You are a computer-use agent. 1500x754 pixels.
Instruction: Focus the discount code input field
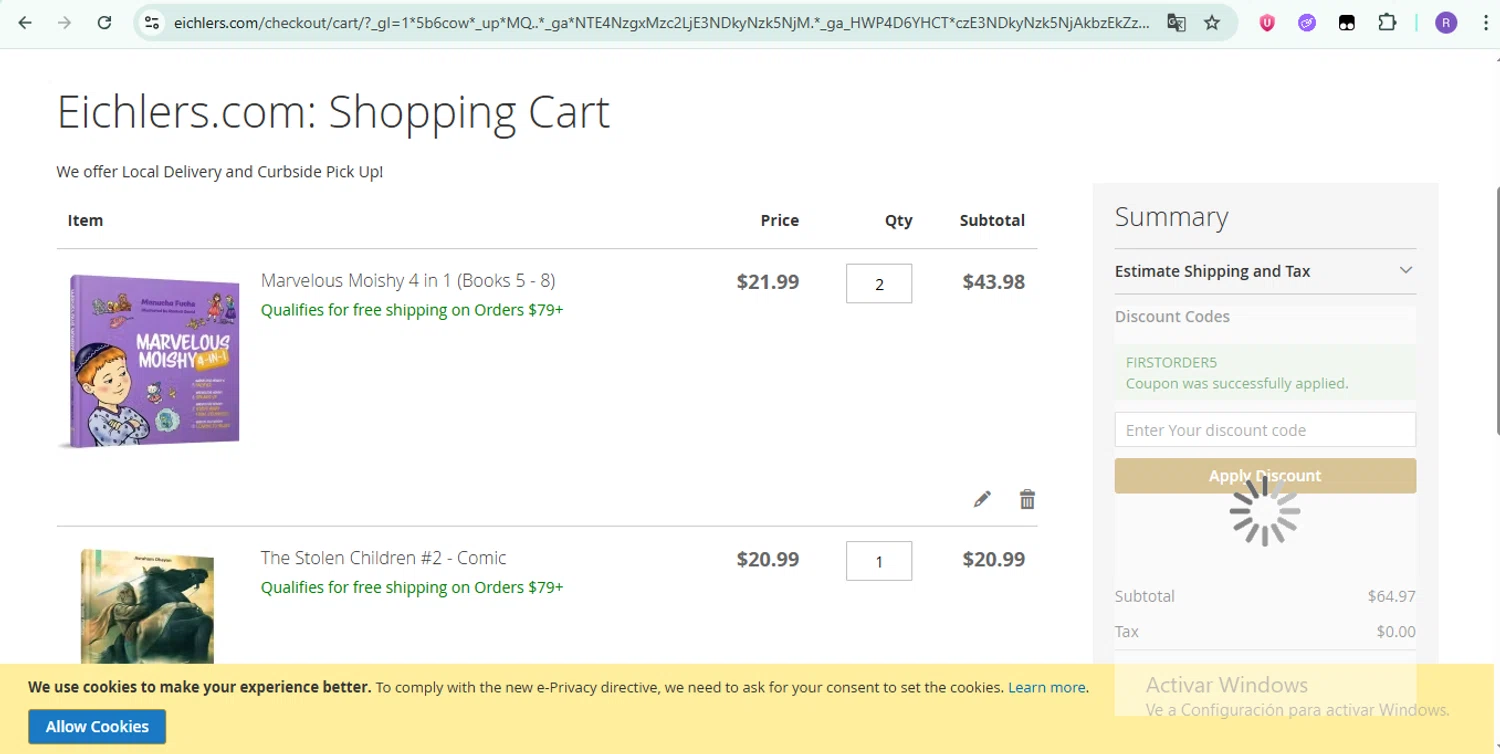[x=1265, y=430]
